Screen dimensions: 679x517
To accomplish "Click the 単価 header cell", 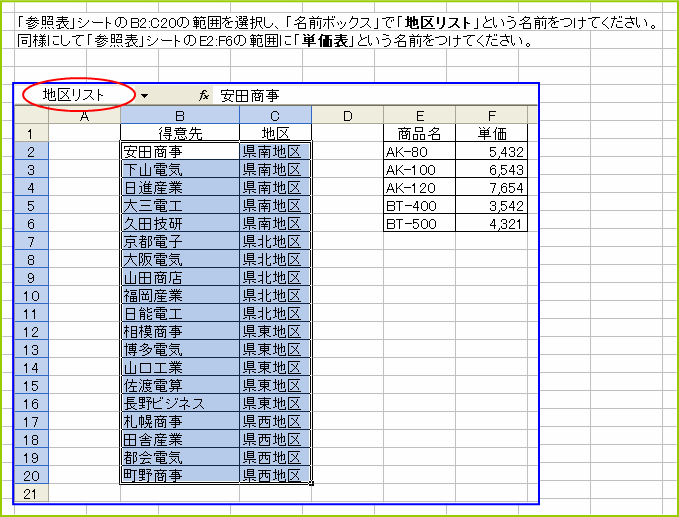I will (x=491, y=133).
